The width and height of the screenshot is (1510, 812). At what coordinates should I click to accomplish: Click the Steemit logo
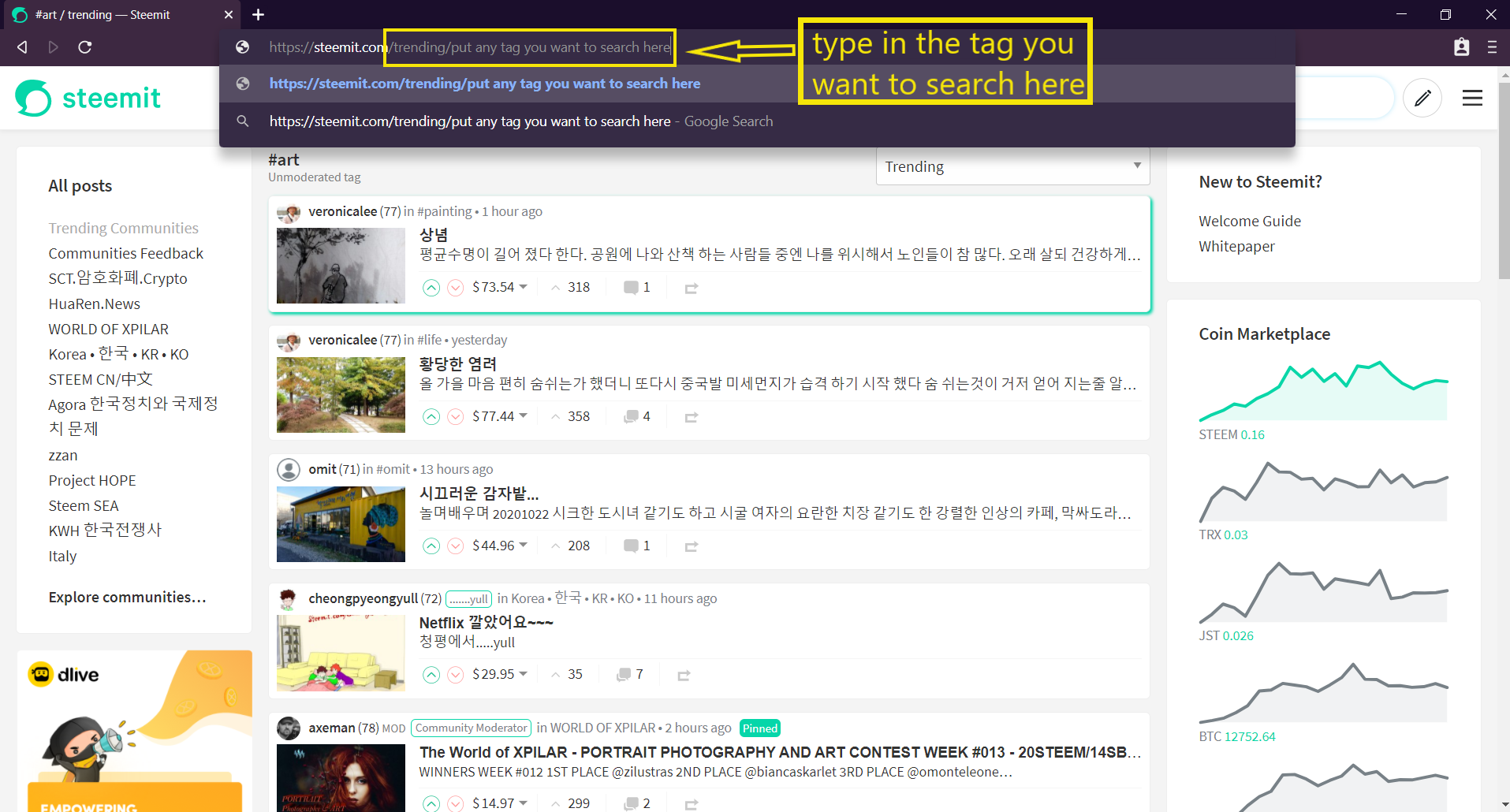point(88,98)
